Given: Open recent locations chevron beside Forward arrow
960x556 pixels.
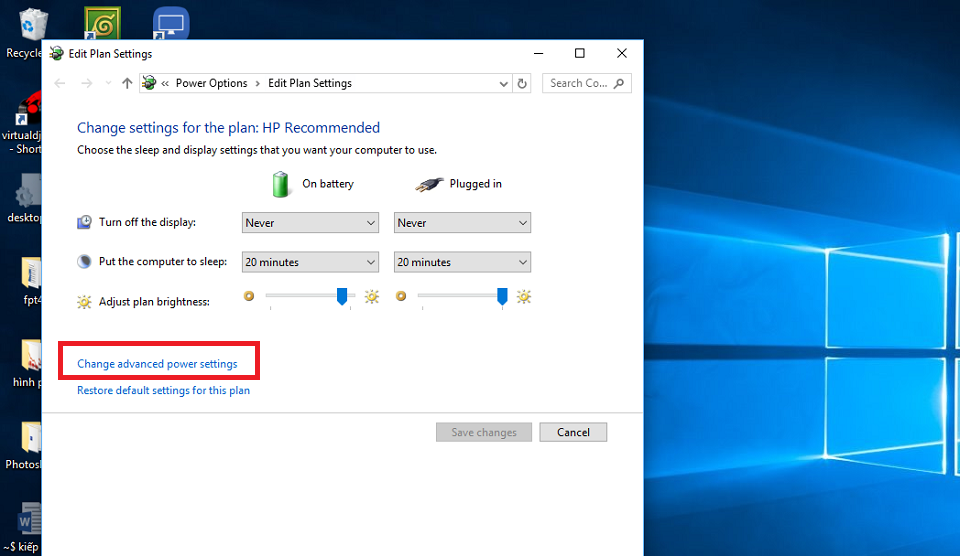Looking at the screenshot, I should pyautogui.click(x=108, y=83).
